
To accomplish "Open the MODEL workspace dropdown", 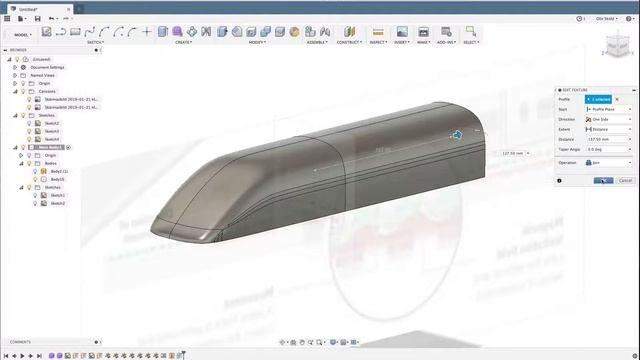I will click(22, 35).
